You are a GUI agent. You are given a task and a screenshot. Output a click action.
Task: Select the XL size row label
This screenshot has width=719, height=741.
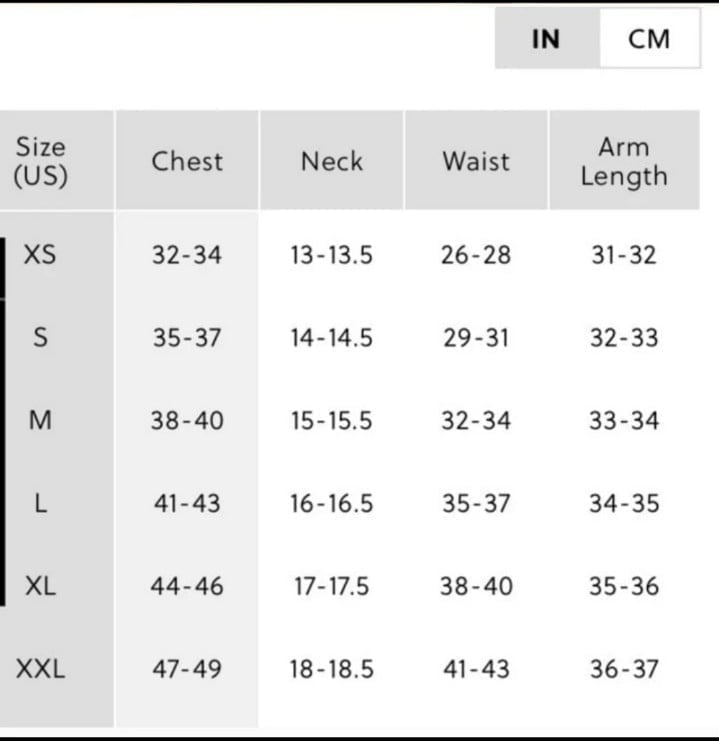tap(40, 586)
